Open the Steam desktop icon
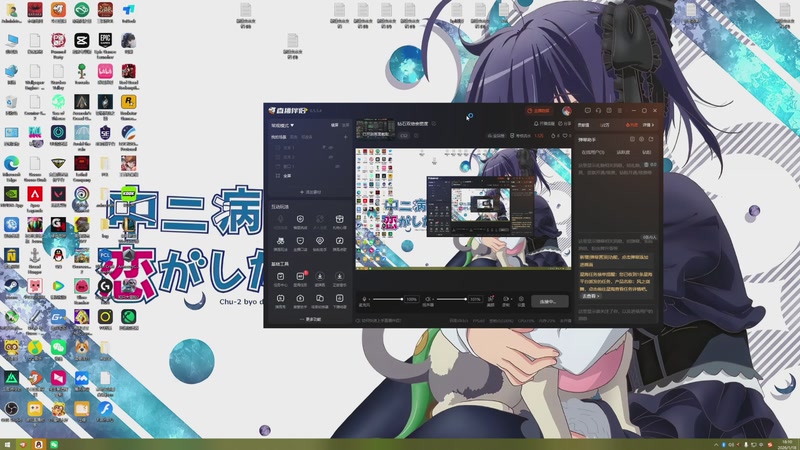The width and height of the screenshot is (800, 450). click(x=11, y=289)
